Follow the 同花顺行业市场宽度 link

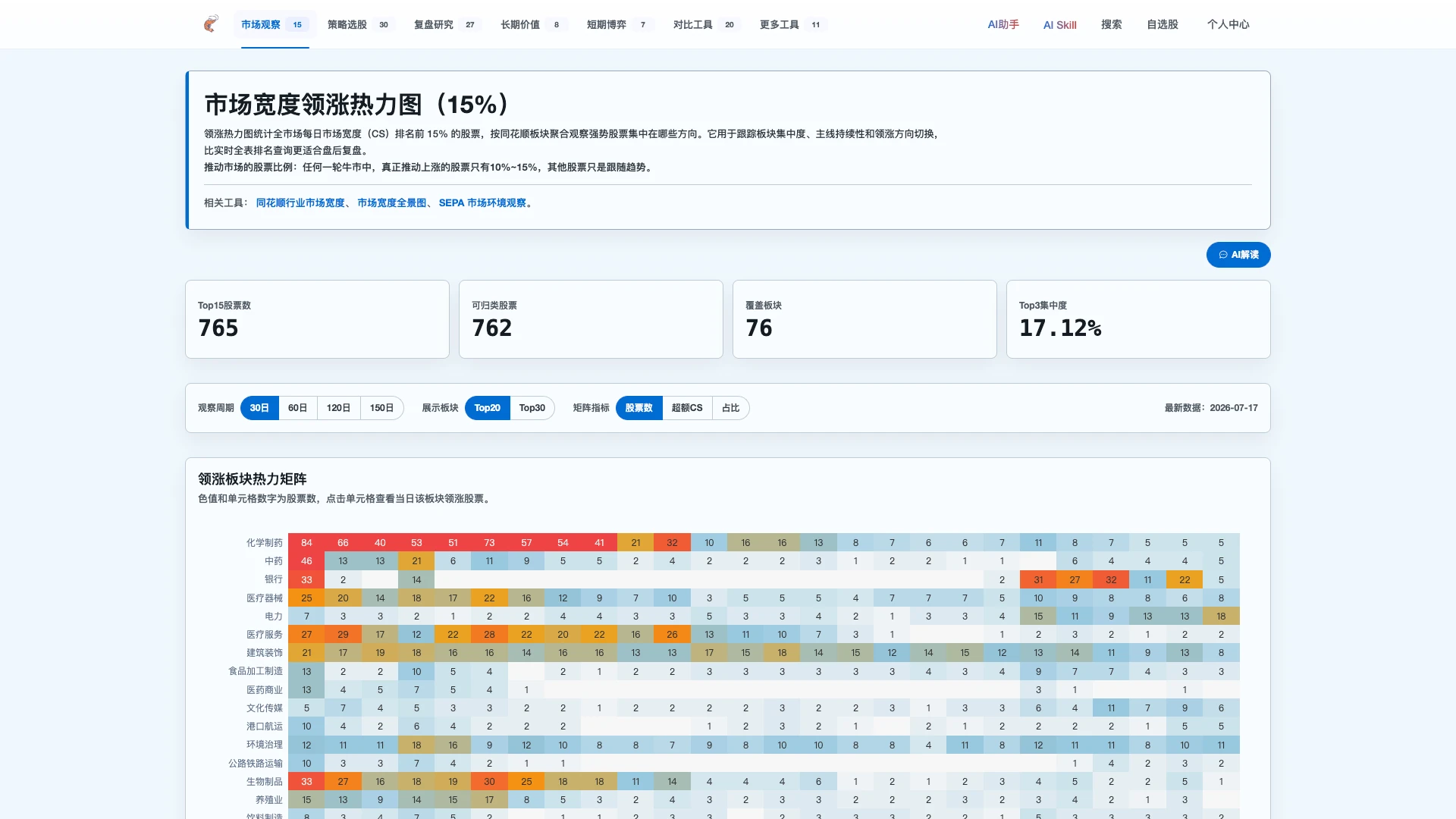300,202
